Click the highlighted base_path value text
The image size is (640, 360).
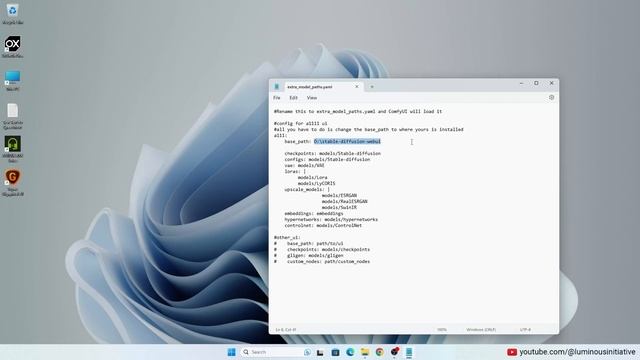(x=347, y=141)
